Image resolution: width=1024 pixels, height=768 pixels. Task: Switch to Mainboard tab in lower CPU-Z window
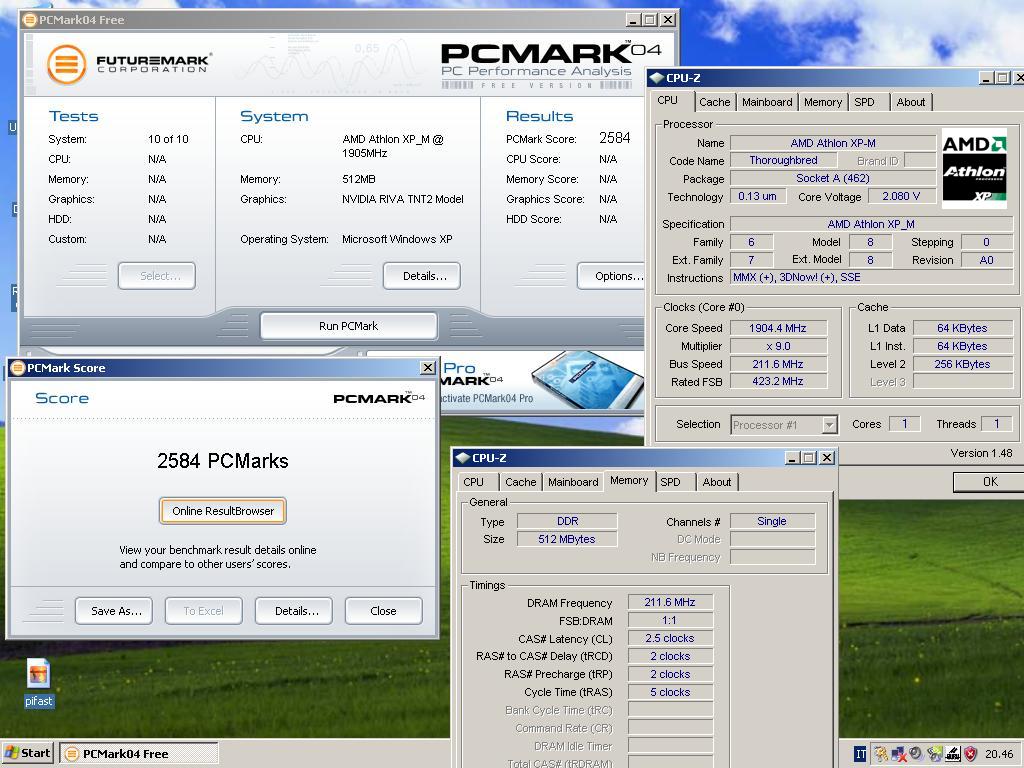573,482
